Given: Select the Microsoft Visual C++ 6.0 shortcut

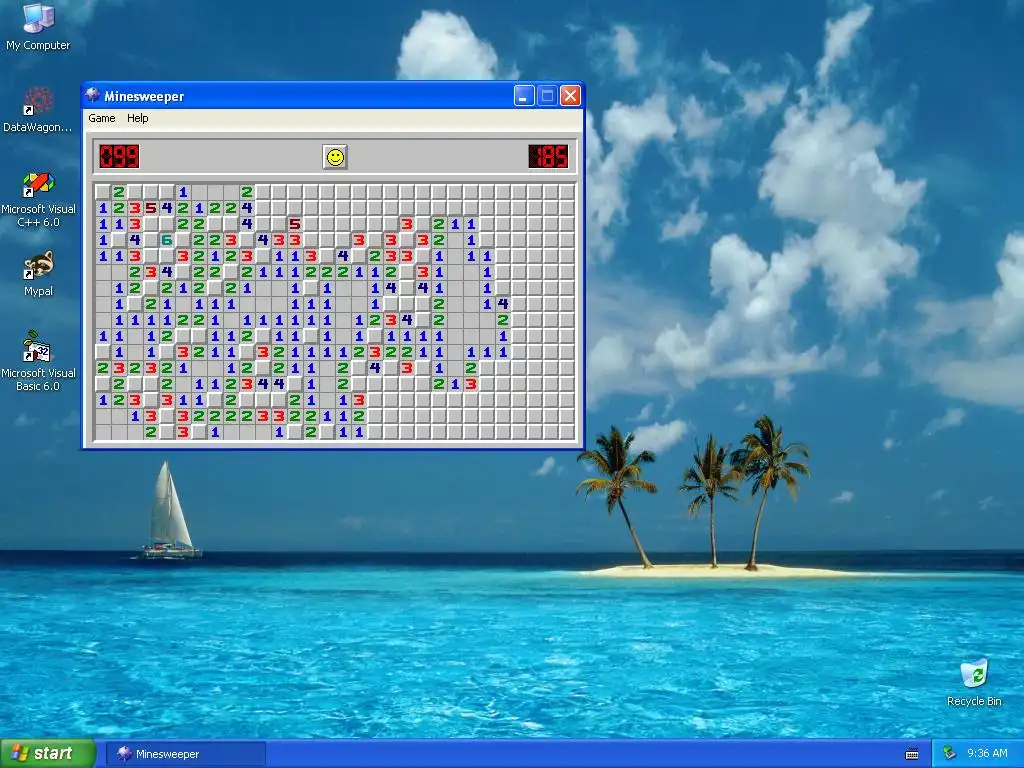Looking at the screenshot, I should point(38,199).
